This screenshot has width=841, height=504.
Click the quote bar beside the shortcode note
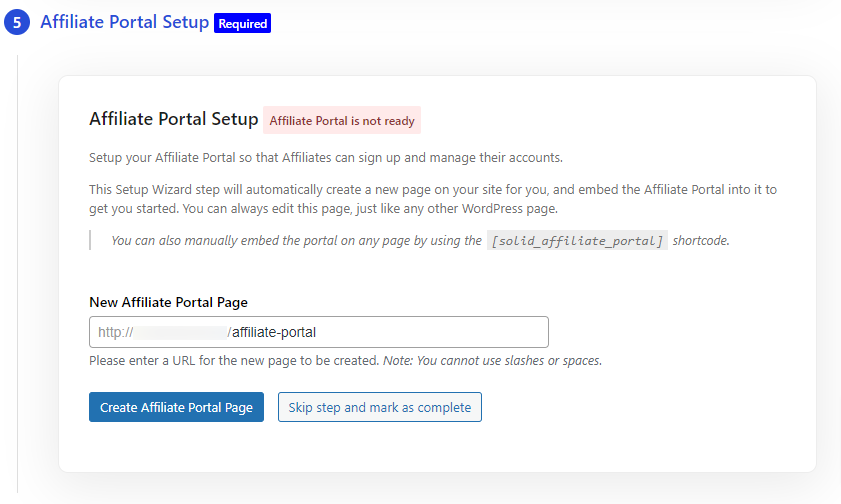[90, 241]
